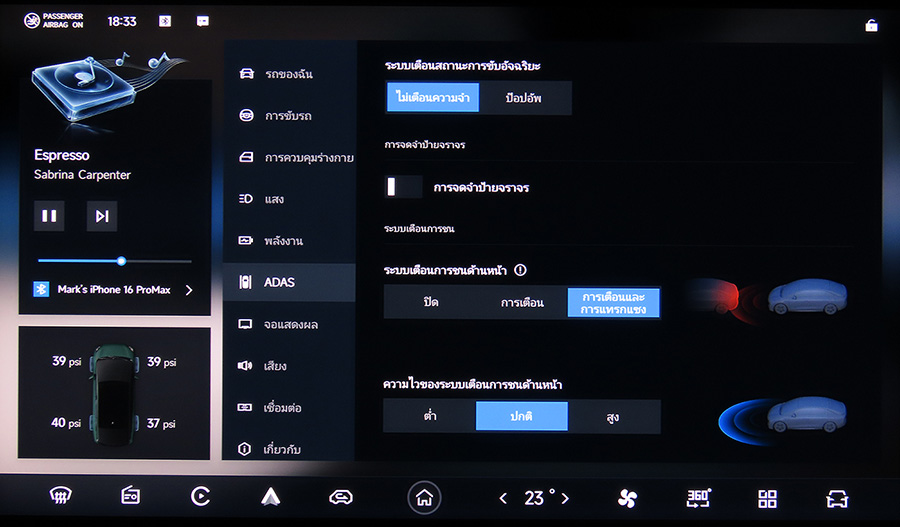Image resolution: width=900 pixels, height=527 pixels.
Task: Open the ADAS settings menu
Action: tap(289, 283)
